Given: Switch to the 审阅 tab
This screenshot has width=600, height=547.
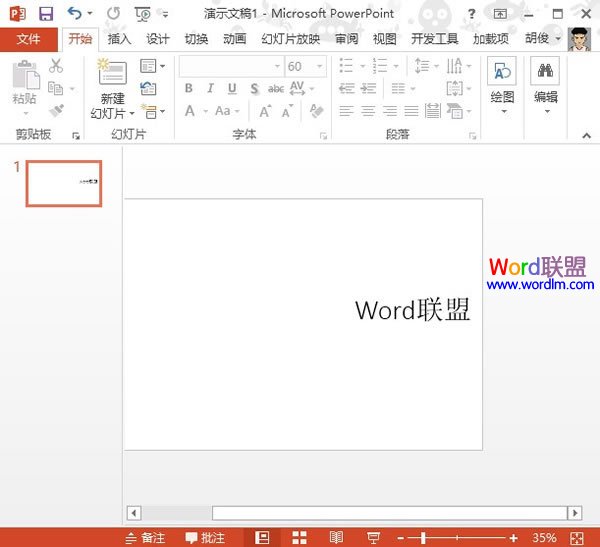Looking at the screenshot, I should click(x=347, y=39).
